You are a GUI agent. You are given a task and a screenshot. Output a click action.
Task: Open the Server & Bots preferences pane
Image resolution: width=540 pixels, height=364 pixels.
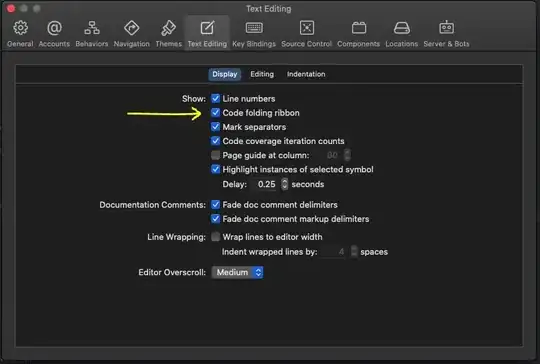[446, 33]
